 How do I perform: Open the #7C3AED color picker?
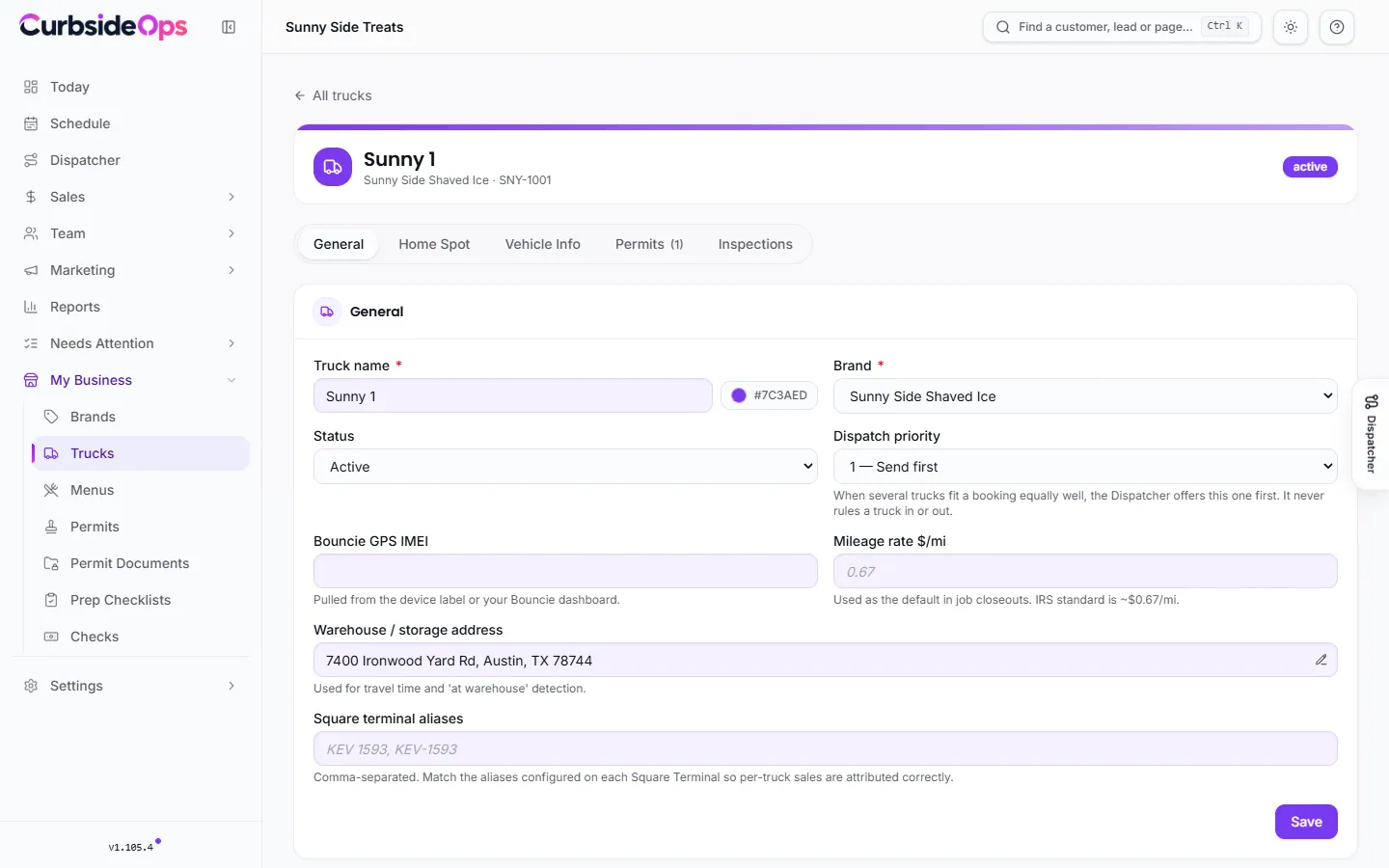point(769,395)
